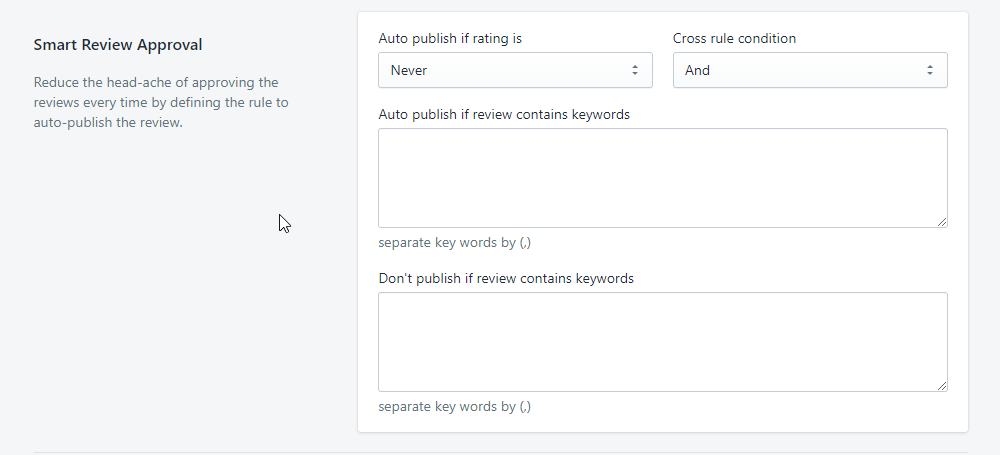The height and width of the screenshot is (455, 1000).
Task: Click resize handle of auto publish keywords box
Action: click(942, 222)
